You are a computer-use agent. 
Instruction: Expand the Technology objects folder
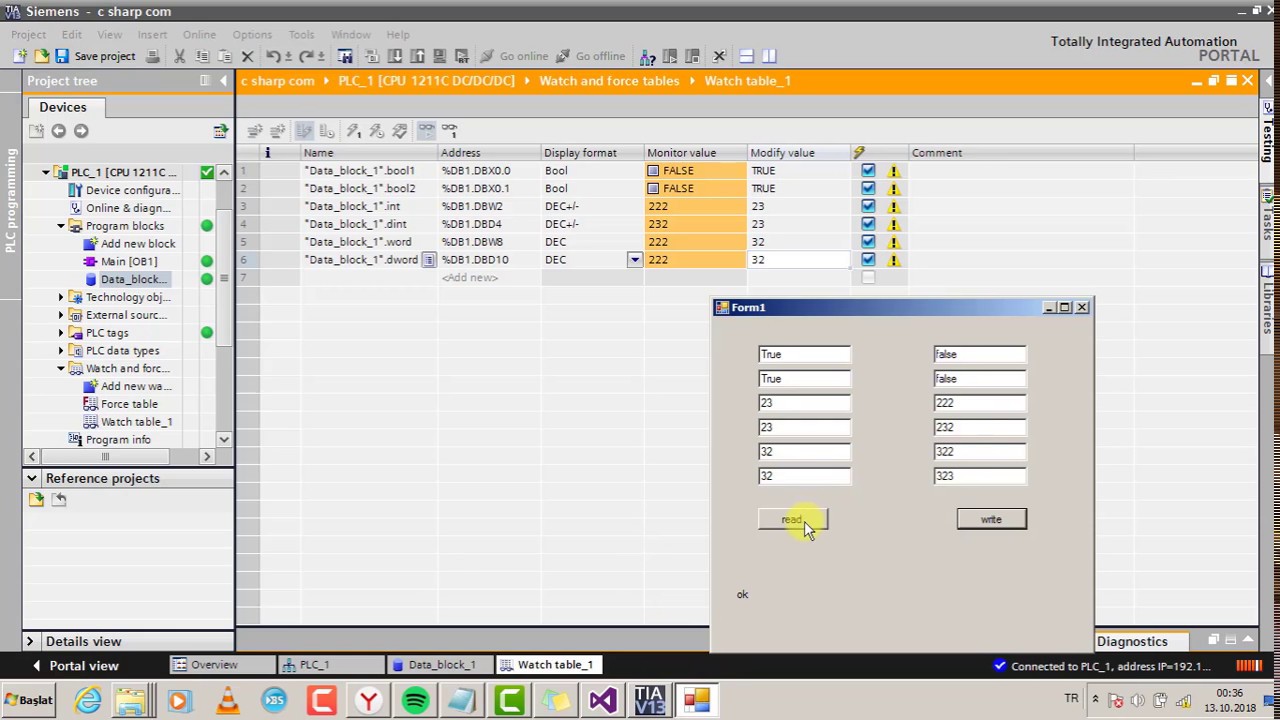(60, 297)
